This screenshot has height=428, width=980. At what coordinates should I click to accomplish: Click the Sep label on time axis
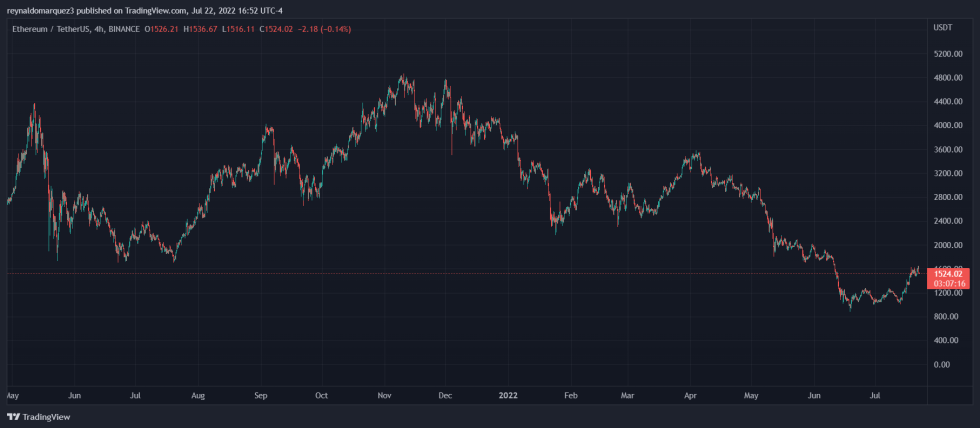pos(261,395)
